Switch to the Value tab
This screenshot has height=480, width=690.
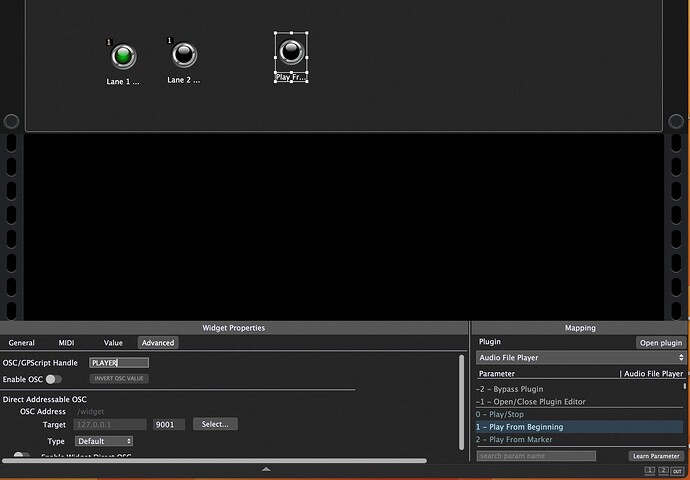click(x=113, y=343)
